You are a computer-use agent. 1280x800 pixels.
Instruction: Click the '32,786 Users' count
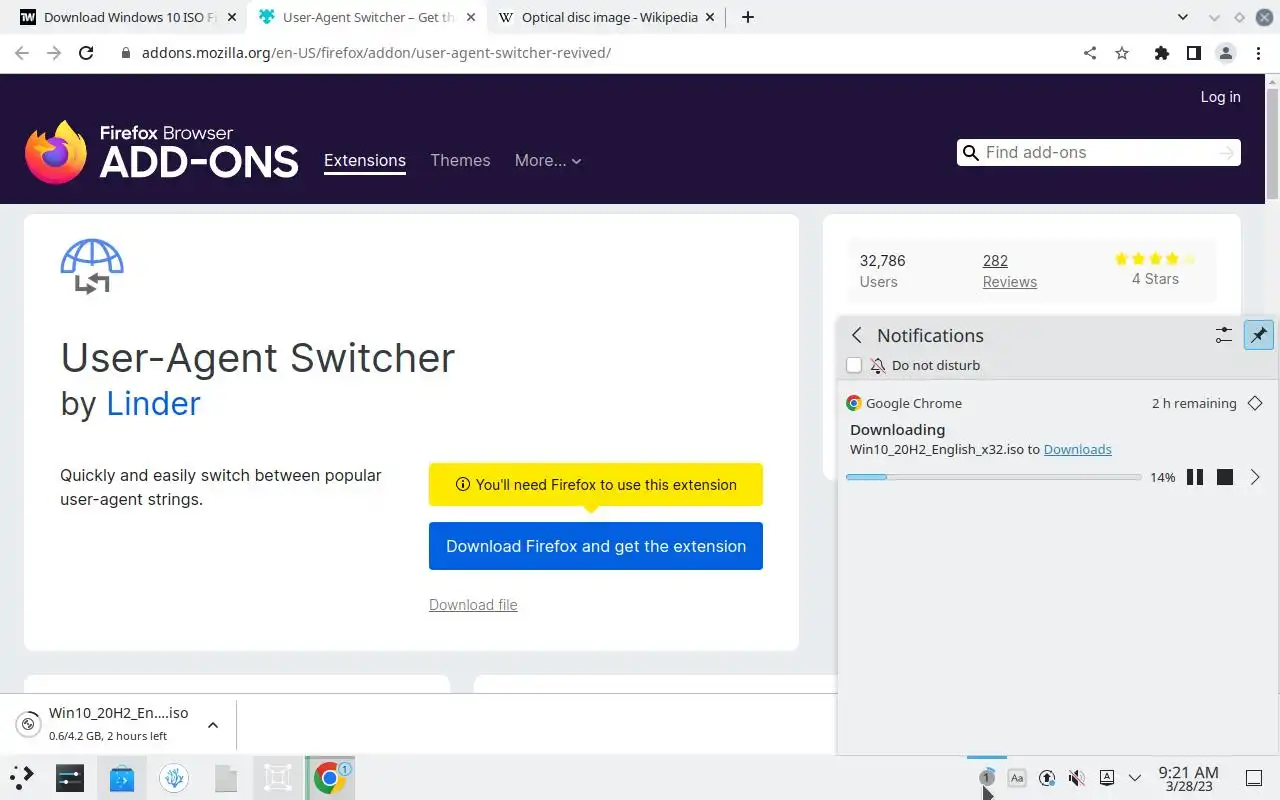[x=882, y=271]
